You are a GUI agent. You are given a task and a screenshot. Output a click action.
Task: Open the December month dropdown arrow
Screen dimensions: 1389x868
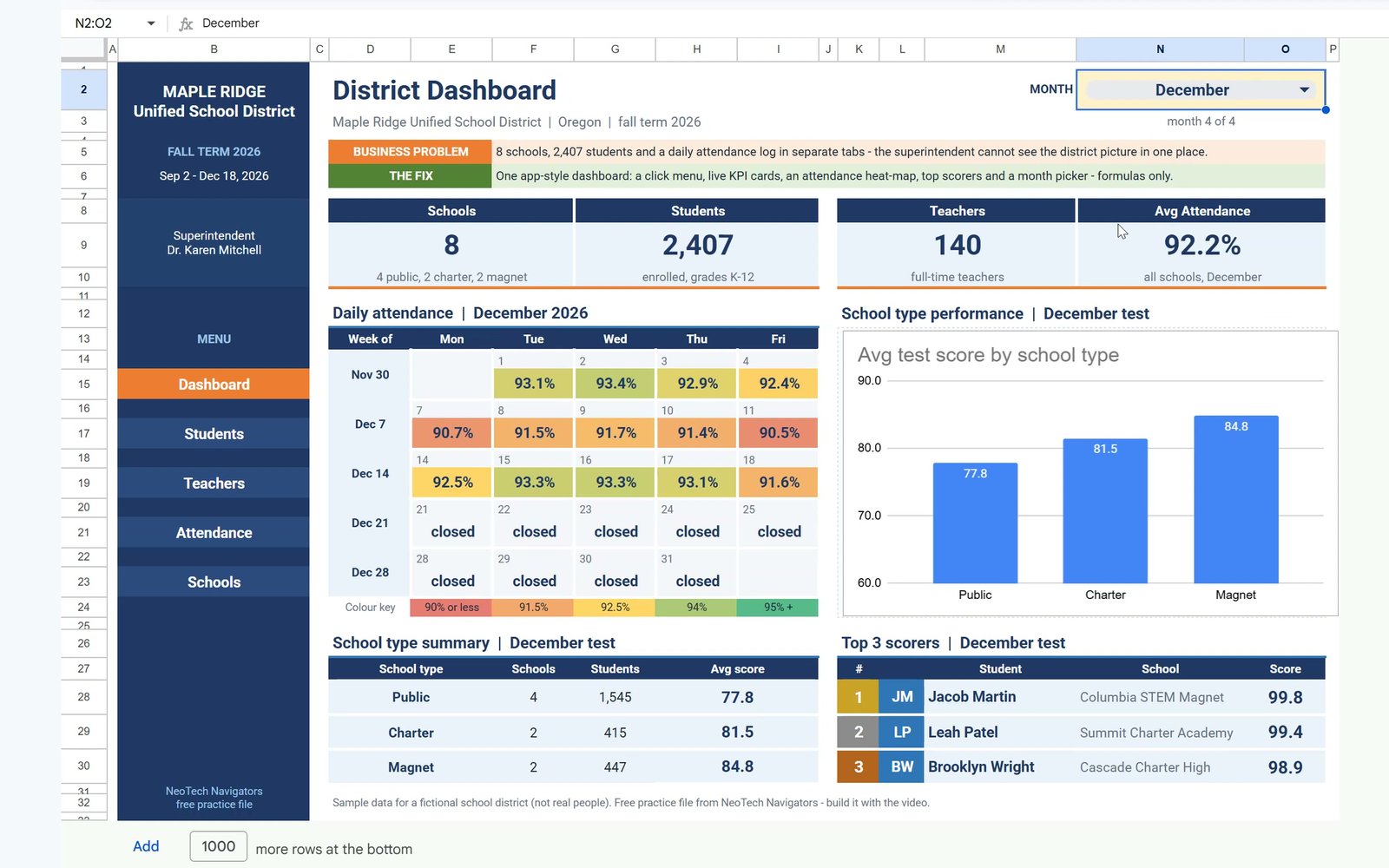click(x=1304, y=90)
